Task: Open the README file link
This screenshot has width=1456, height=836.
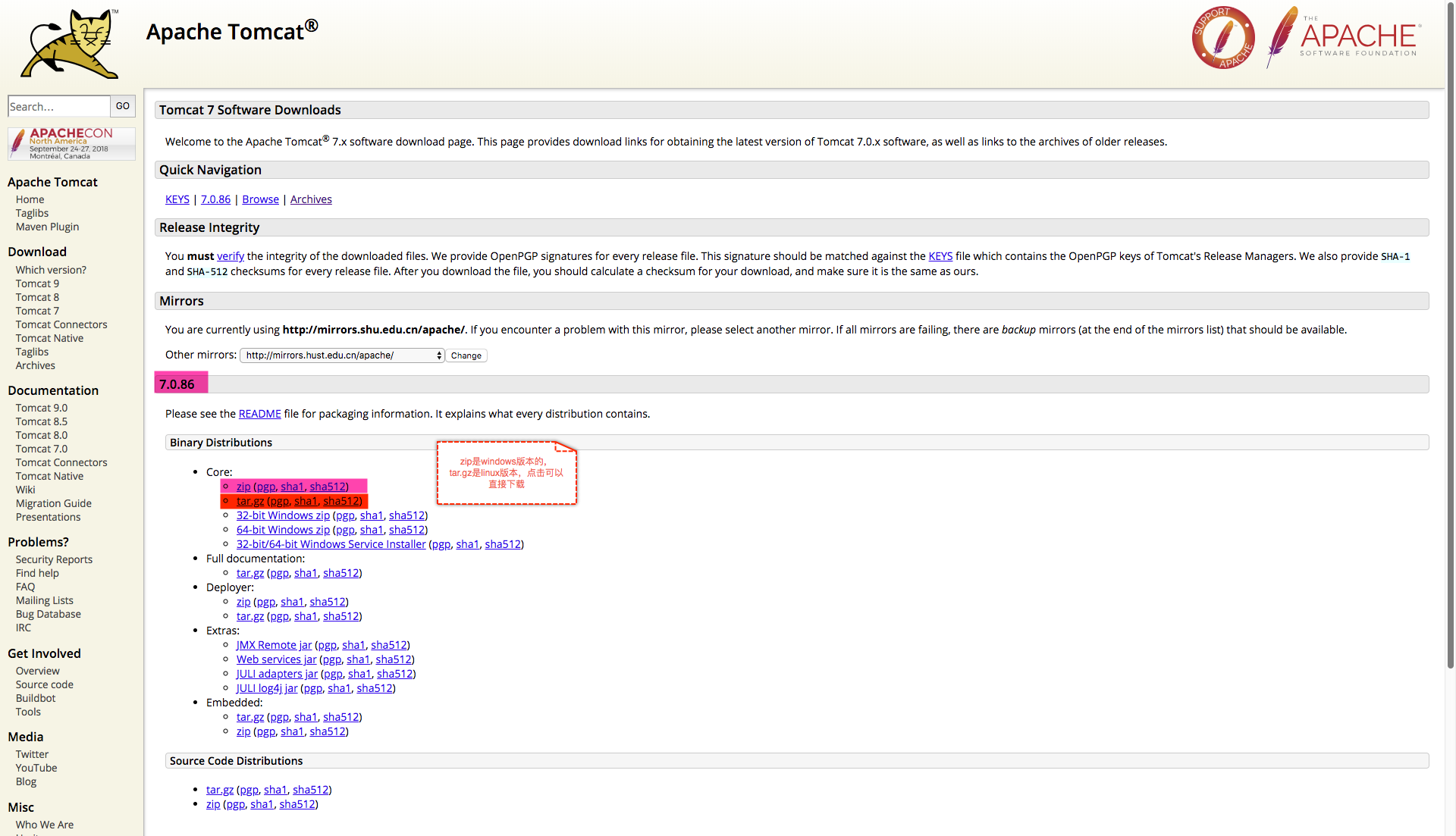Action: (x=259, y=414)
